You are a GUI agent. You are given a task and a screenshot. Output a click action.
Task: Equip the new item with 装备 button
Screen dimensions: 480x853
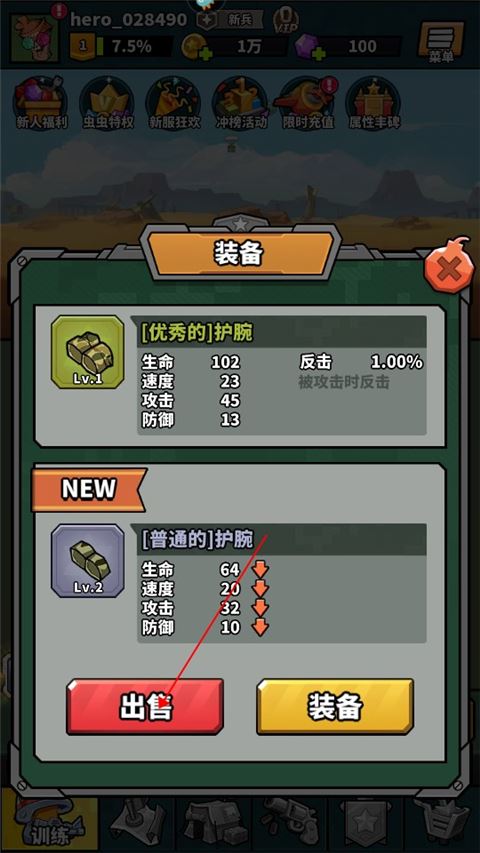pos(335,706)
